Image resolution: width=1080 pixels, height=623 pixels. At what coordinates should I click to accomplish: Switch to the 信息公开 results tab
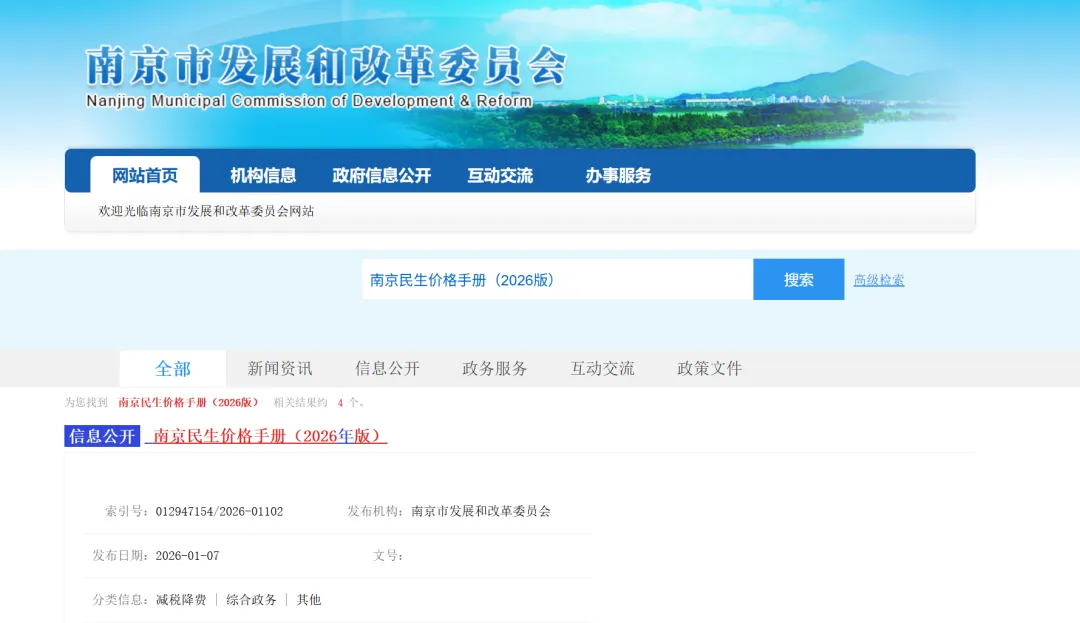(387, 368)
